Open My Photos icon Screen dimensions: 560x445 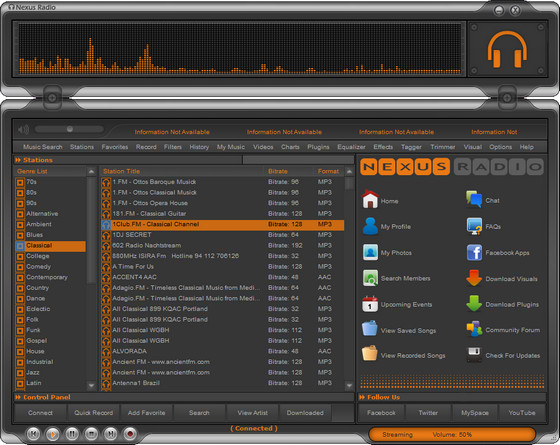(370, 252)
